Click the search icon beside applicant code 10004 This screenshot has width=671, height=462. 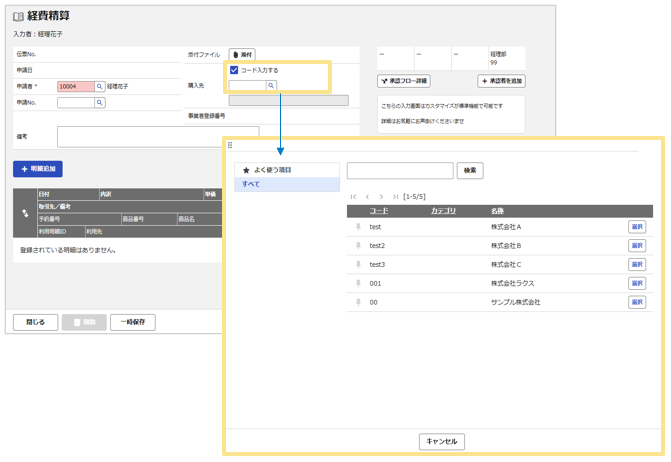pos(100,86)
